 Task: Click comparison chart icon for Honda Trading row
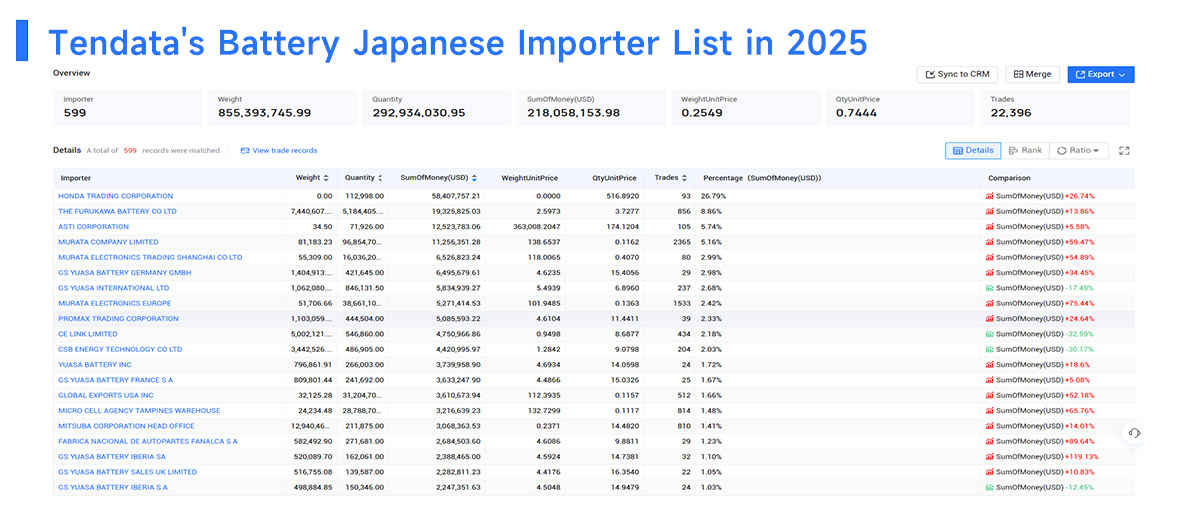pyautogui.click(x=990, y=196)
